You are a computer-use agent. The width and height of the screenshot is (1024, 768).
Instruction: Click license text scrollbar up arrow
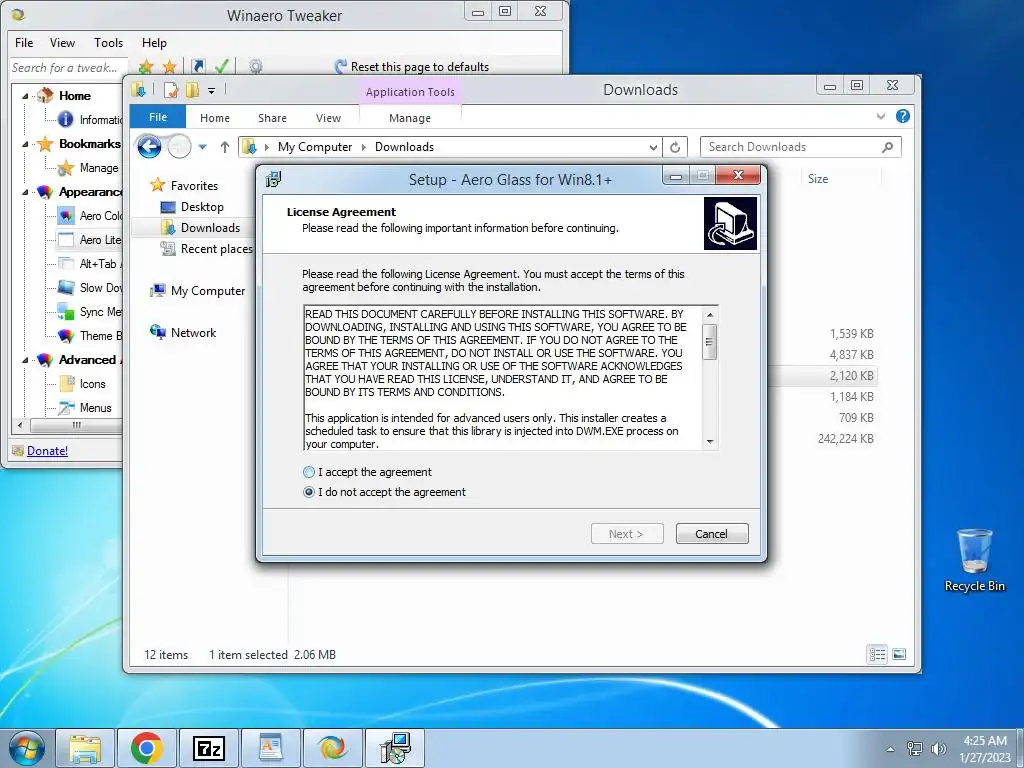pyautogui.click(x=710, y=315)
